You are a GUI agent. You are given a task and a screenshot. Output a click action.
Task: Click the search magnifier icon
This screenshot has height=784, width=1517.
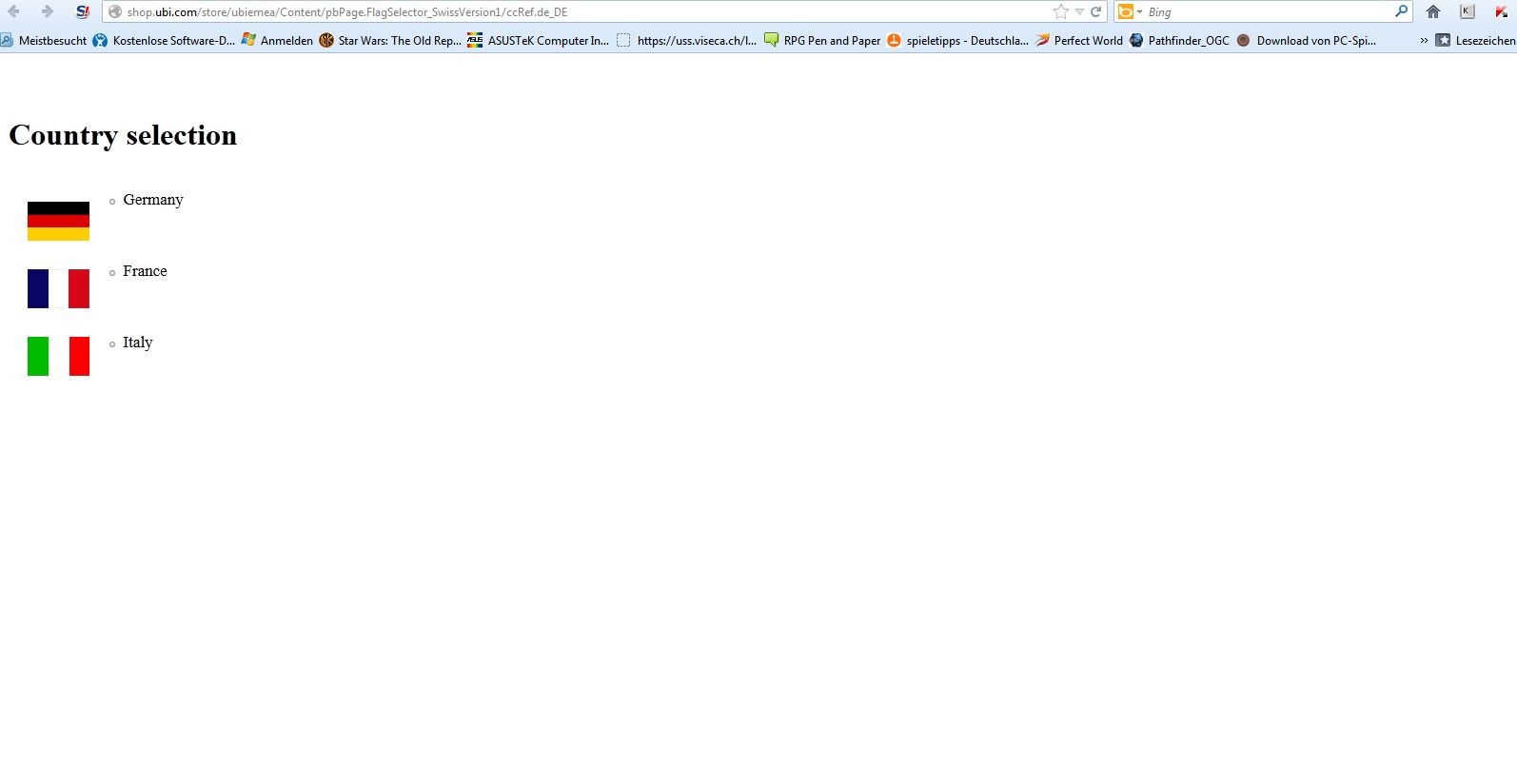pos(1401,11)
